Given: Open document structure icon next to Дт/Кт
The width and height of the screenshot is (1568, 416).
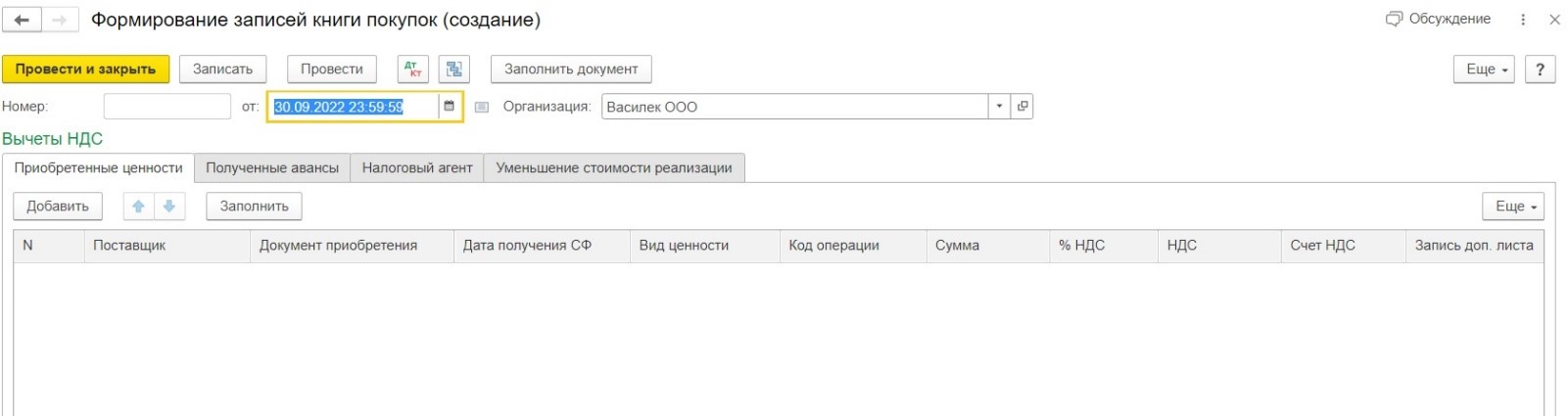Looking at the screenshot, I should click(454, 69).
